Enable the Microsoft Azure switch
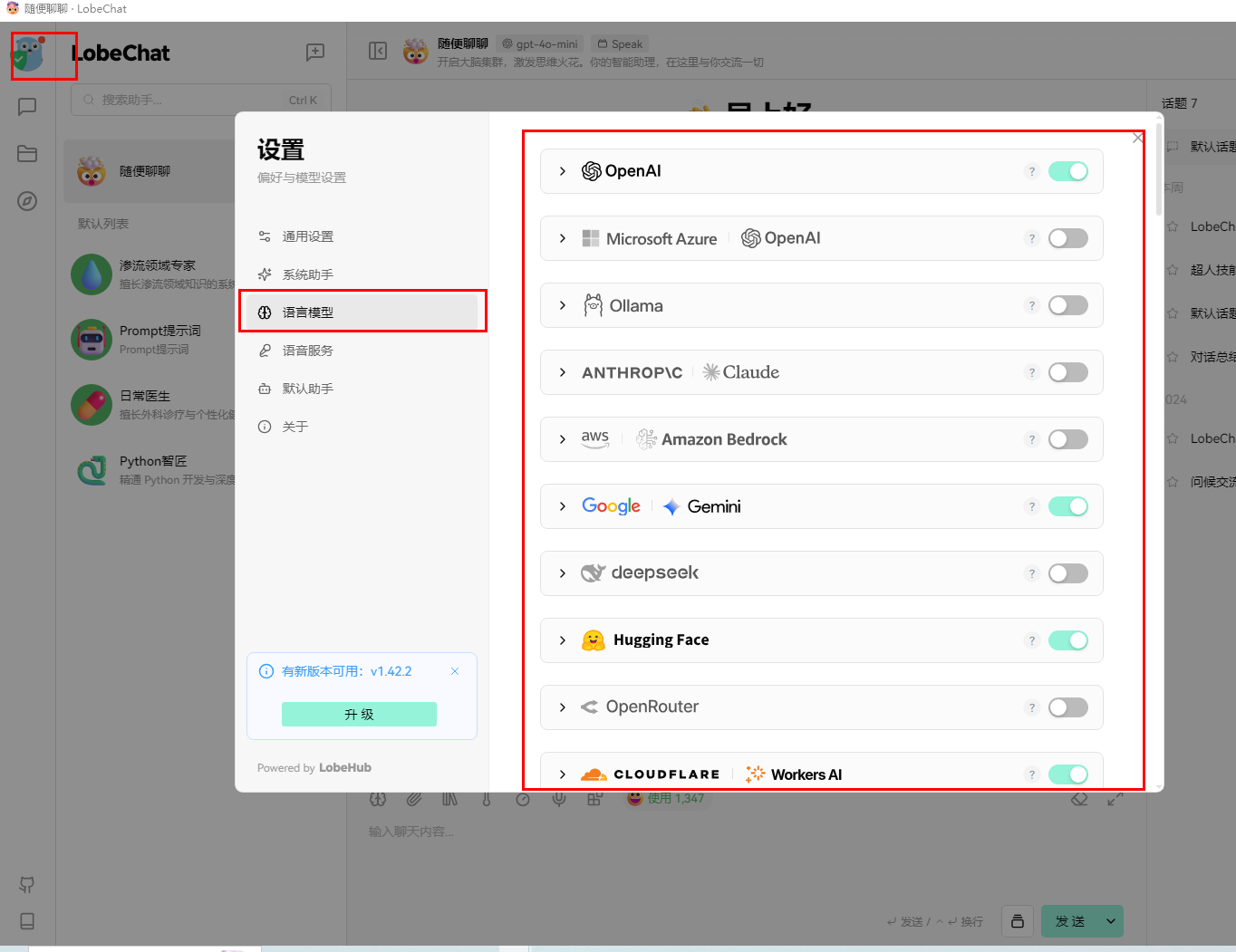Screen dimensions: 1236x952 click(x=1068, y=238)
